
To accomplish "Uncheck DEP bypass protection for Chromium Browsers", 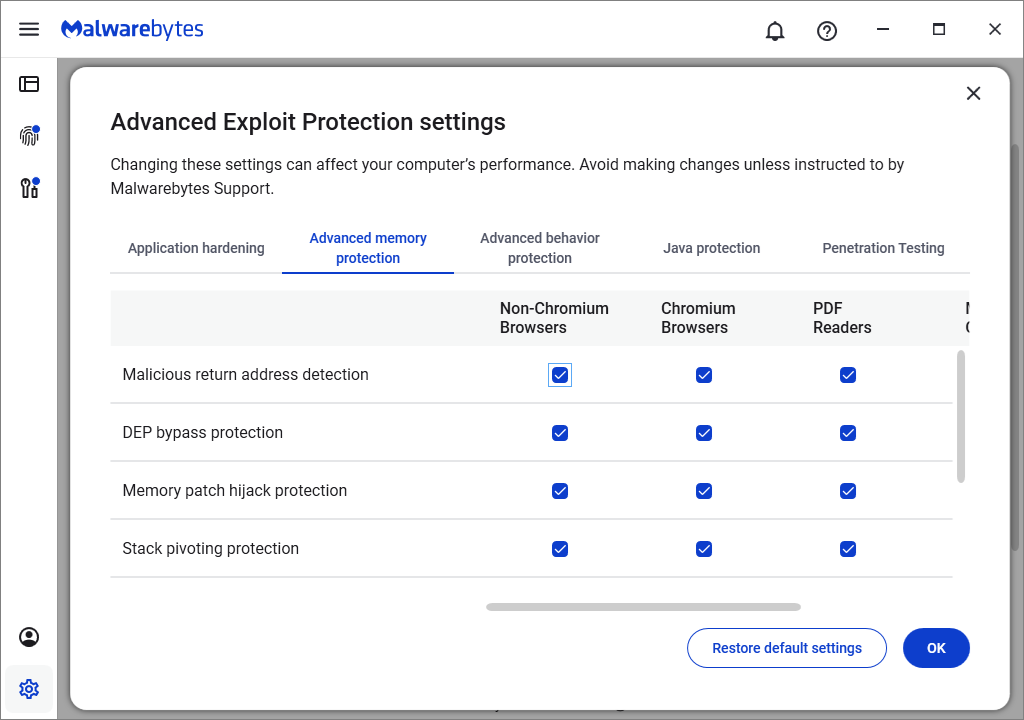I will (x=703, y=433).
